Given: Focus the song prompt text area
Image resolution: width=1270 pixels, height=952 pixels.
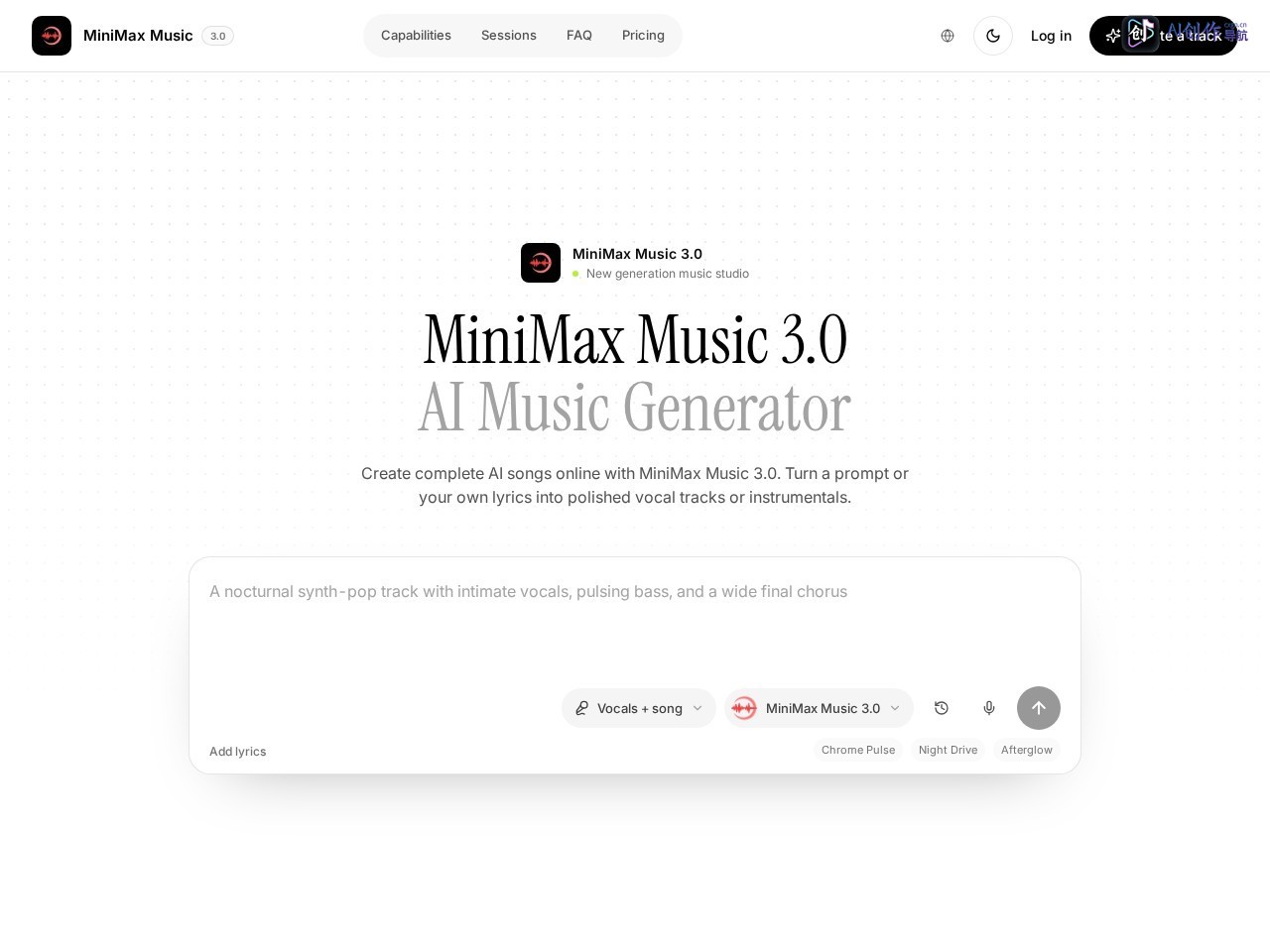Looking at the screenshot, I should (635, 620).
